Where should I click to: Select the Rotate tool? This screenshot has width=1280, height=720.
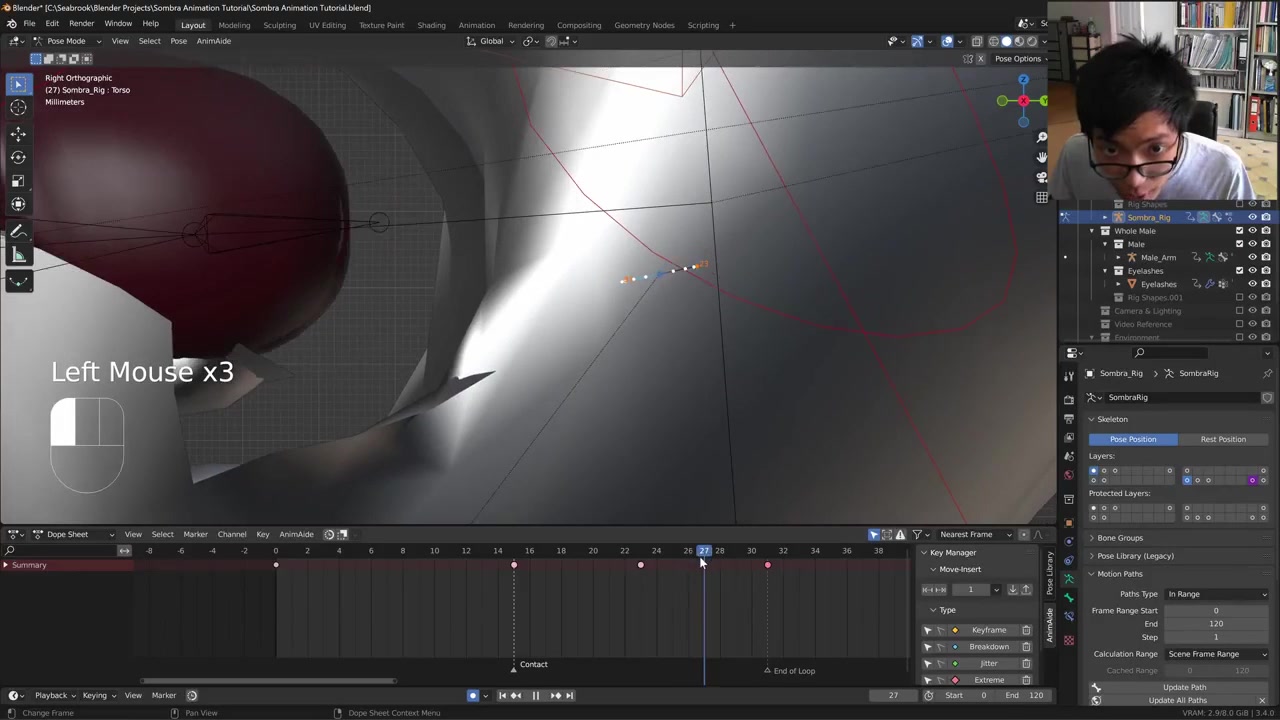18,157
